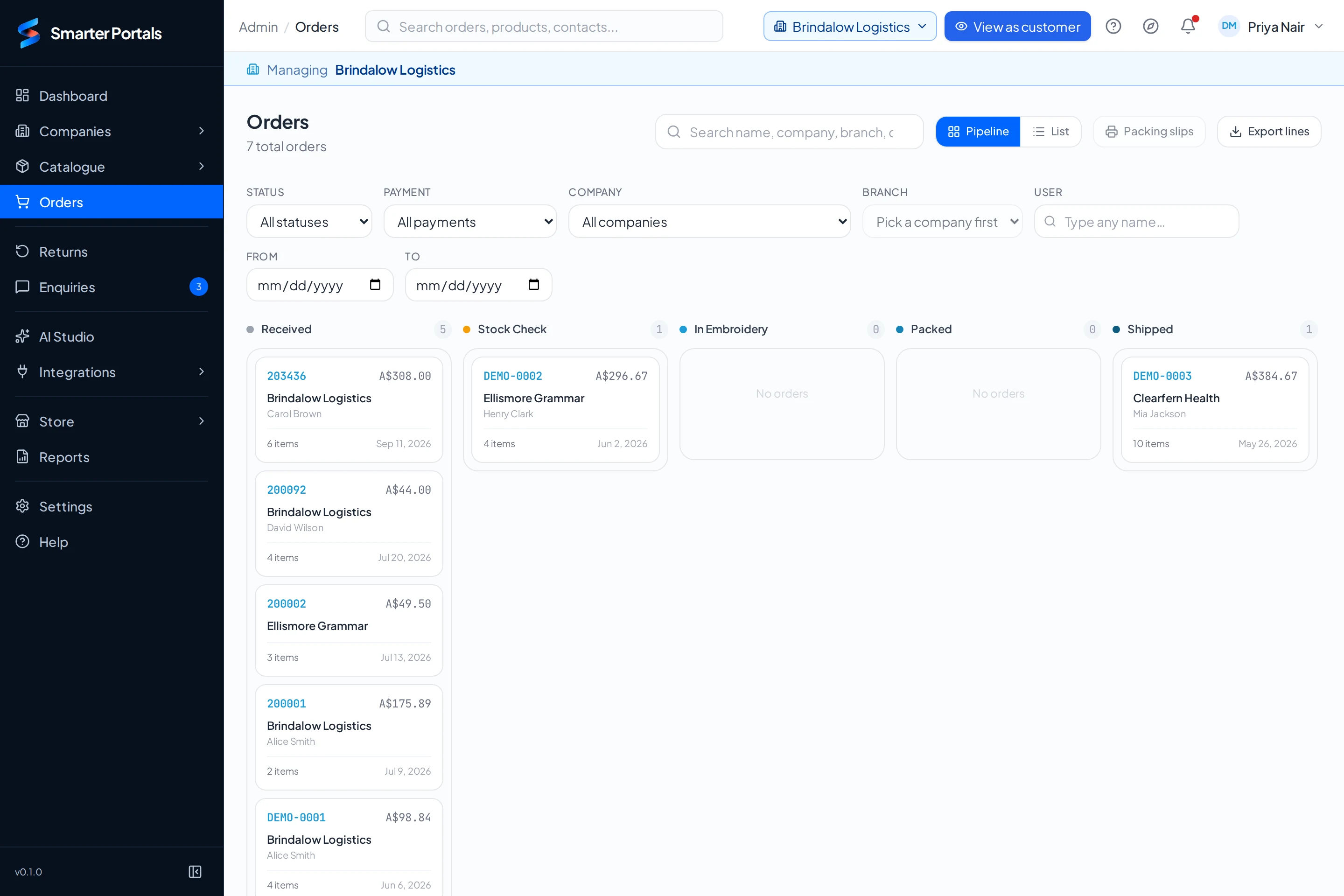Toggle View as customer mode
This screenshot has width=1344, height=896.
(1017, 26)
